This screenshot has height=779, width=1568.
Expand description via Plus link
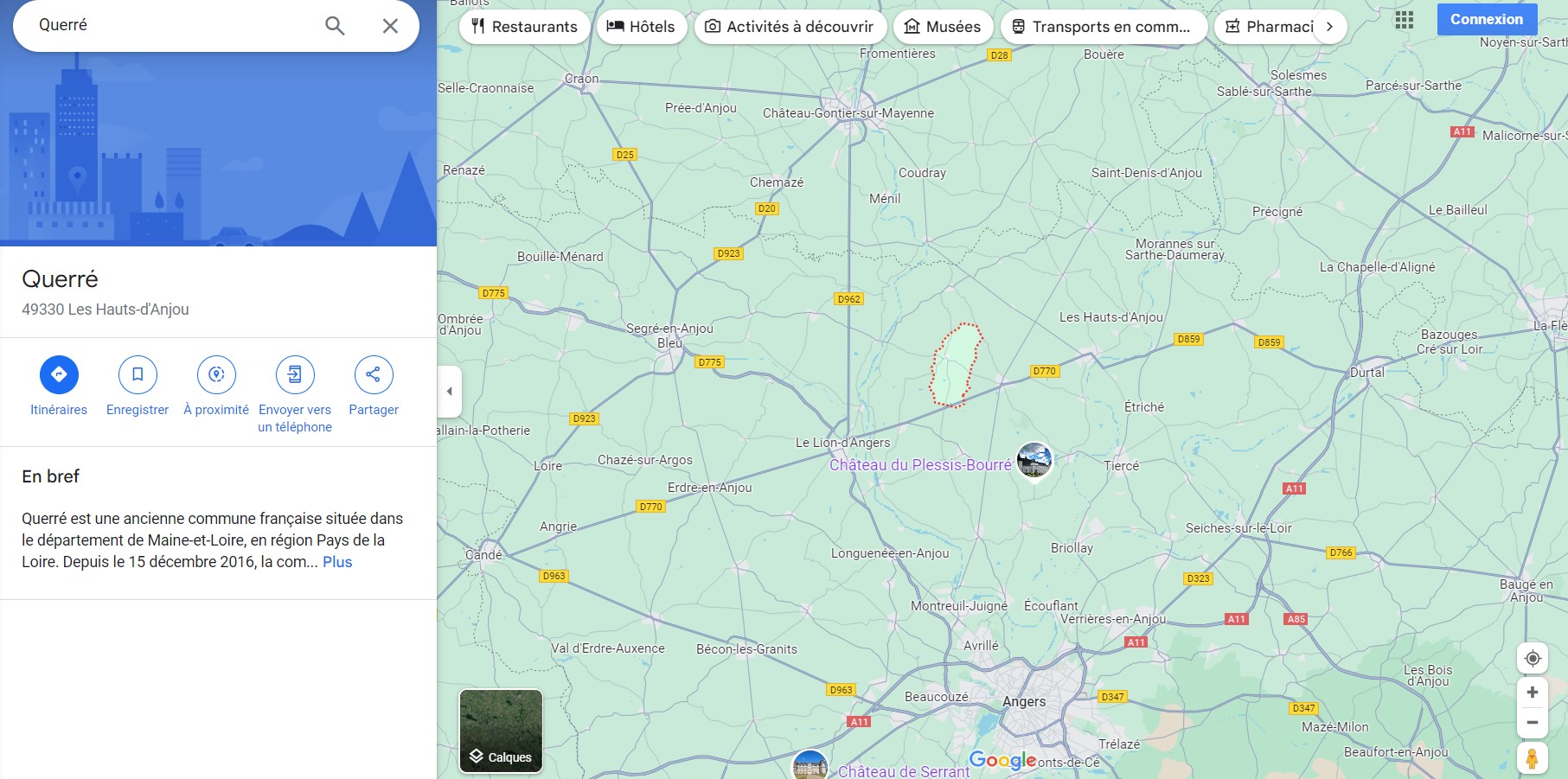[x=337, y=562]
